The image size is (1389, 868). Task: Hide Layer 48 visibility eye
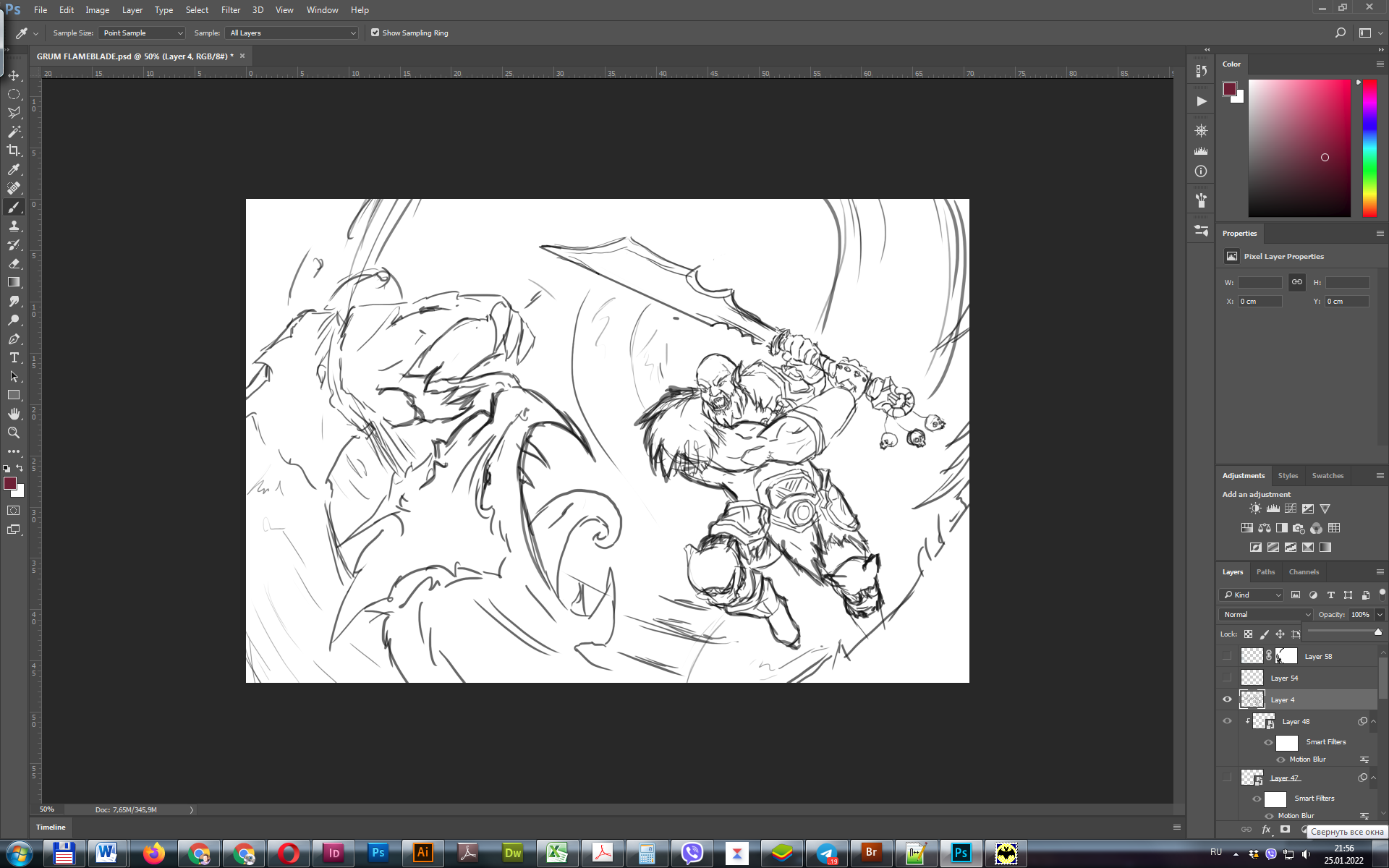click(x=1227, y=721)
